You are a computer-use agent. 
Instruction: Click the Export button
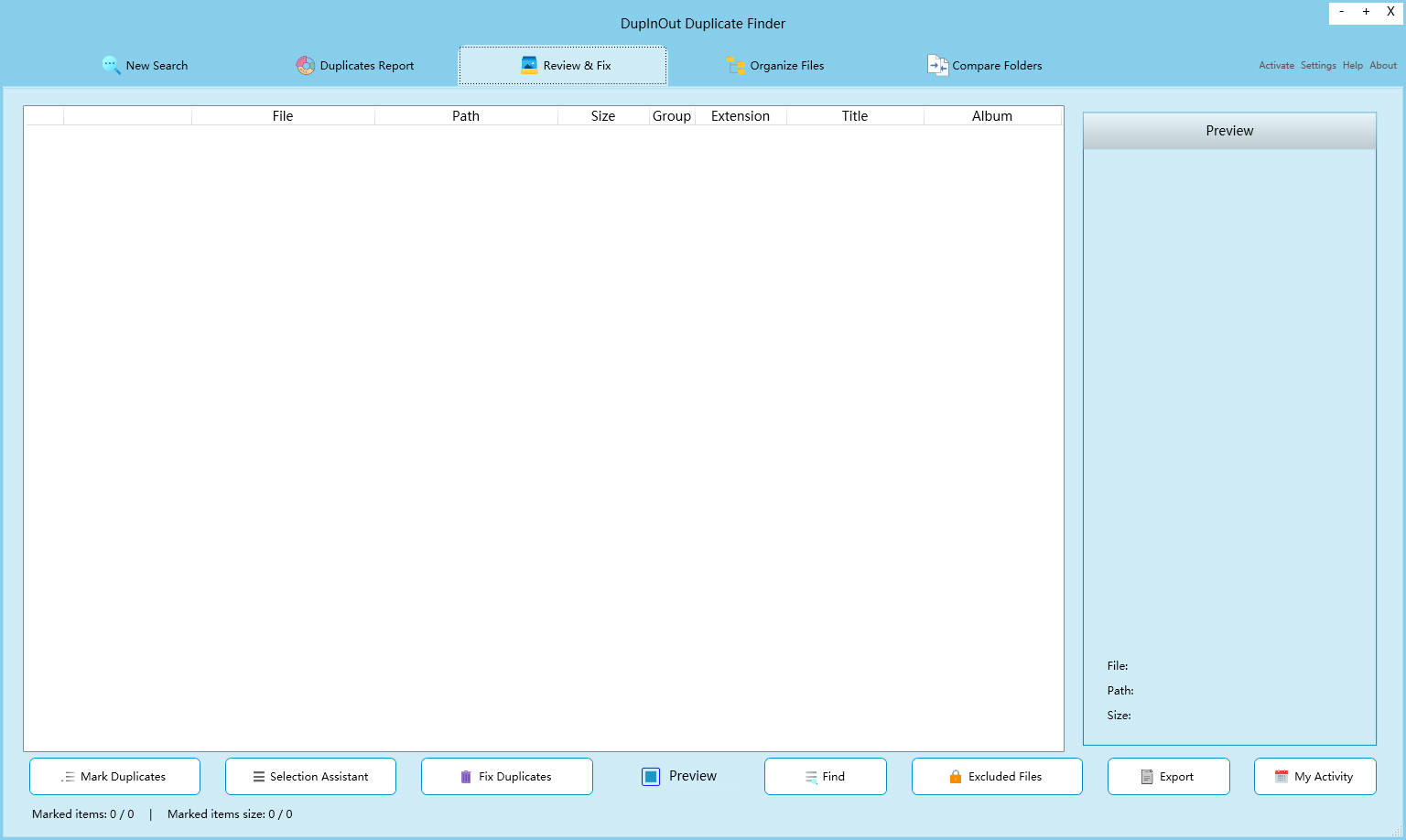click(1169, 777)
